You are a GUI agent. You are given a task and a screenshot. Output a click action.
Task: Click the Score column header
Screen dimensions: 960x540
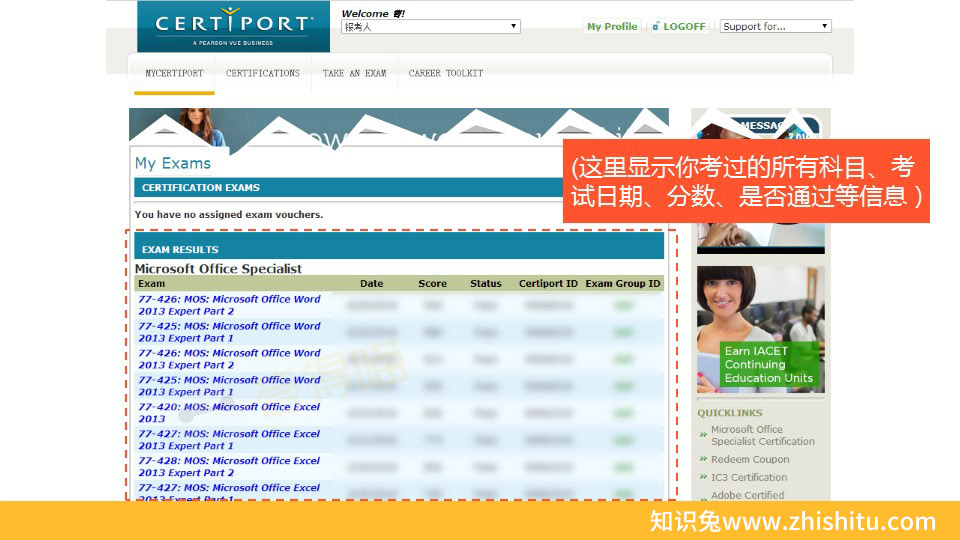[432, 283]
